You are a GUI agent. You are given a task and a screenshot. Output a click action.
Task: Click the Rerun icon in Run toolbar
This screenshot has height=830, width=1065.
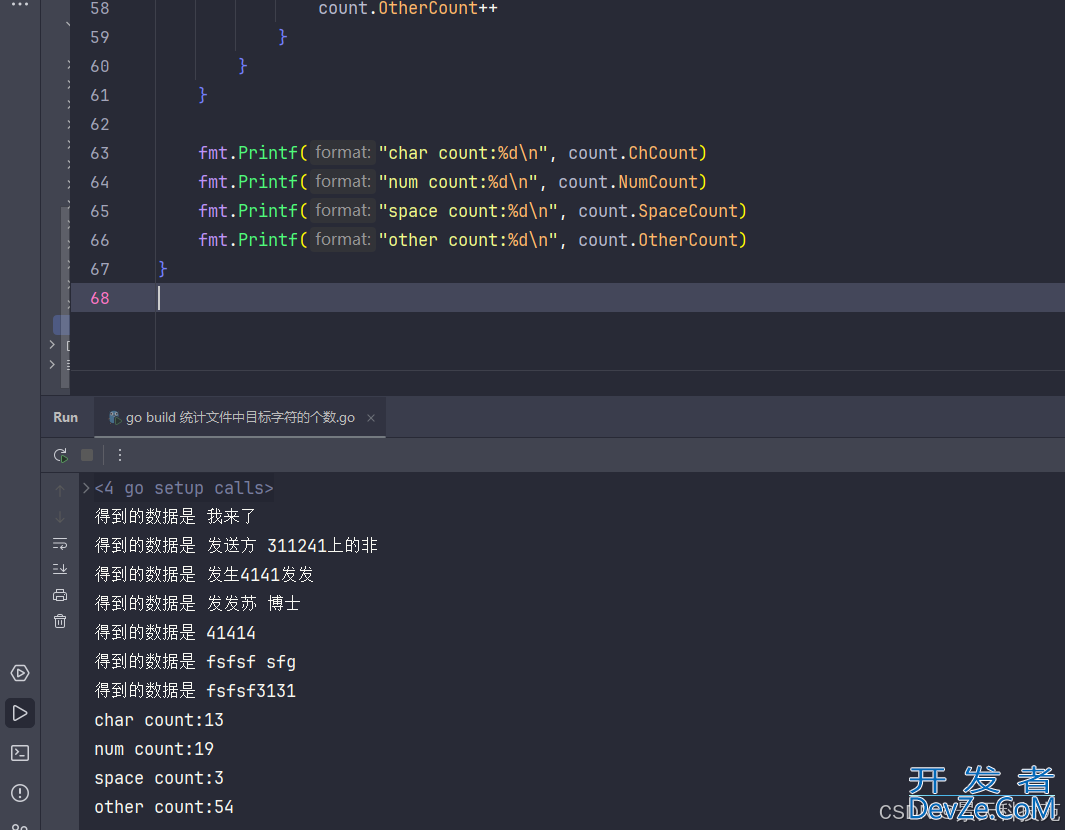point(60,455)
